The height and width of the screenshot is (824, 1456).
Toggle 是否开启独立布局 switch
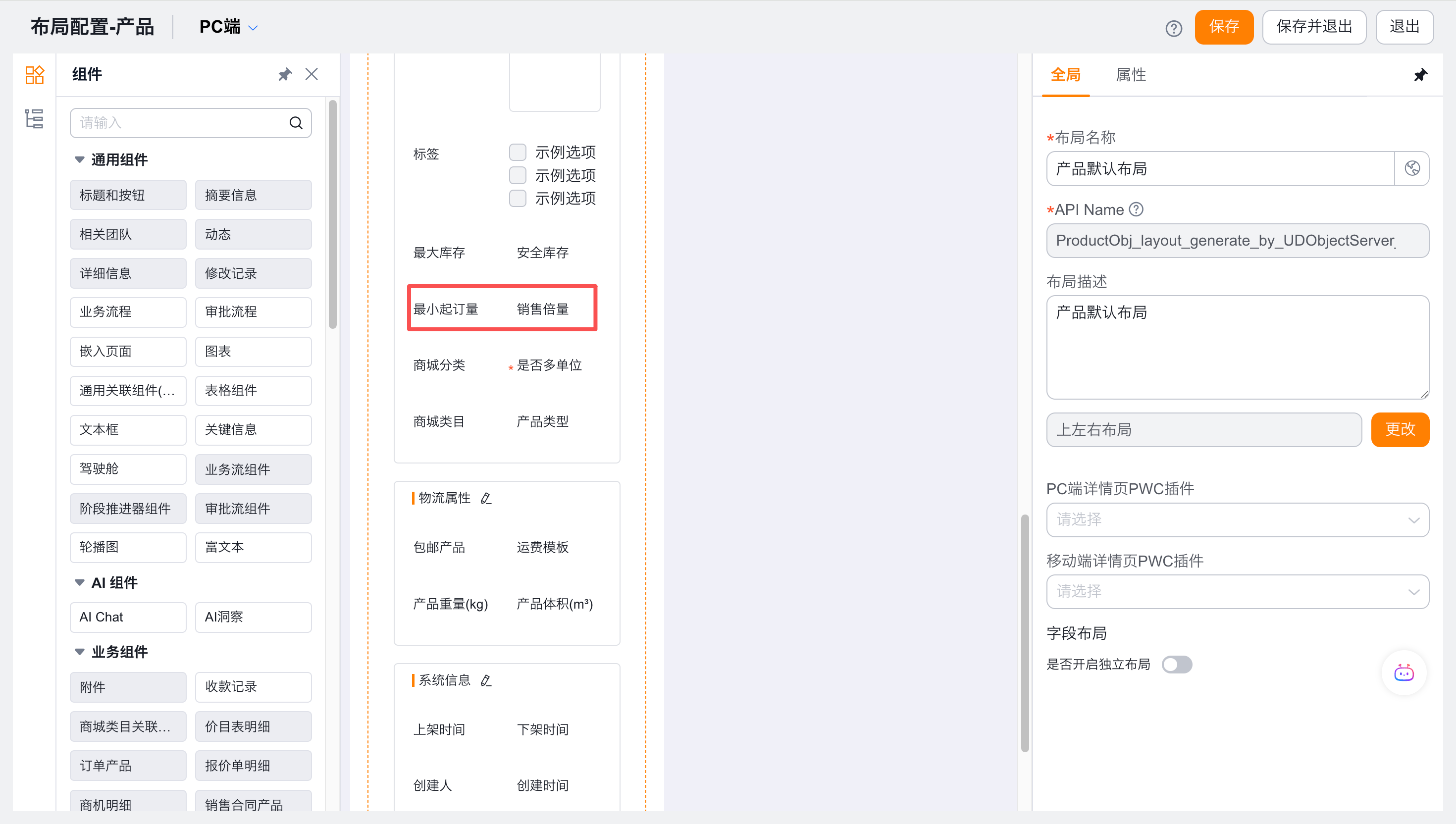tap(1177, 665)
